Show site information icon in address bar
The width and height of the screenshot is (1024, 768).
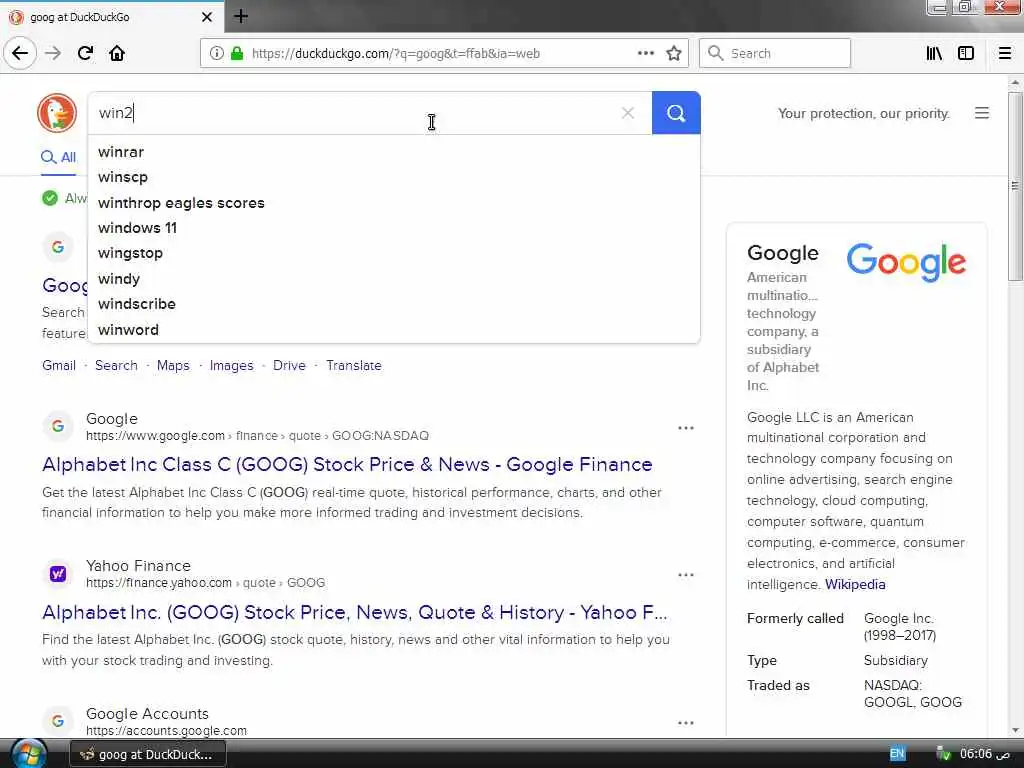[x=216, y=54]
